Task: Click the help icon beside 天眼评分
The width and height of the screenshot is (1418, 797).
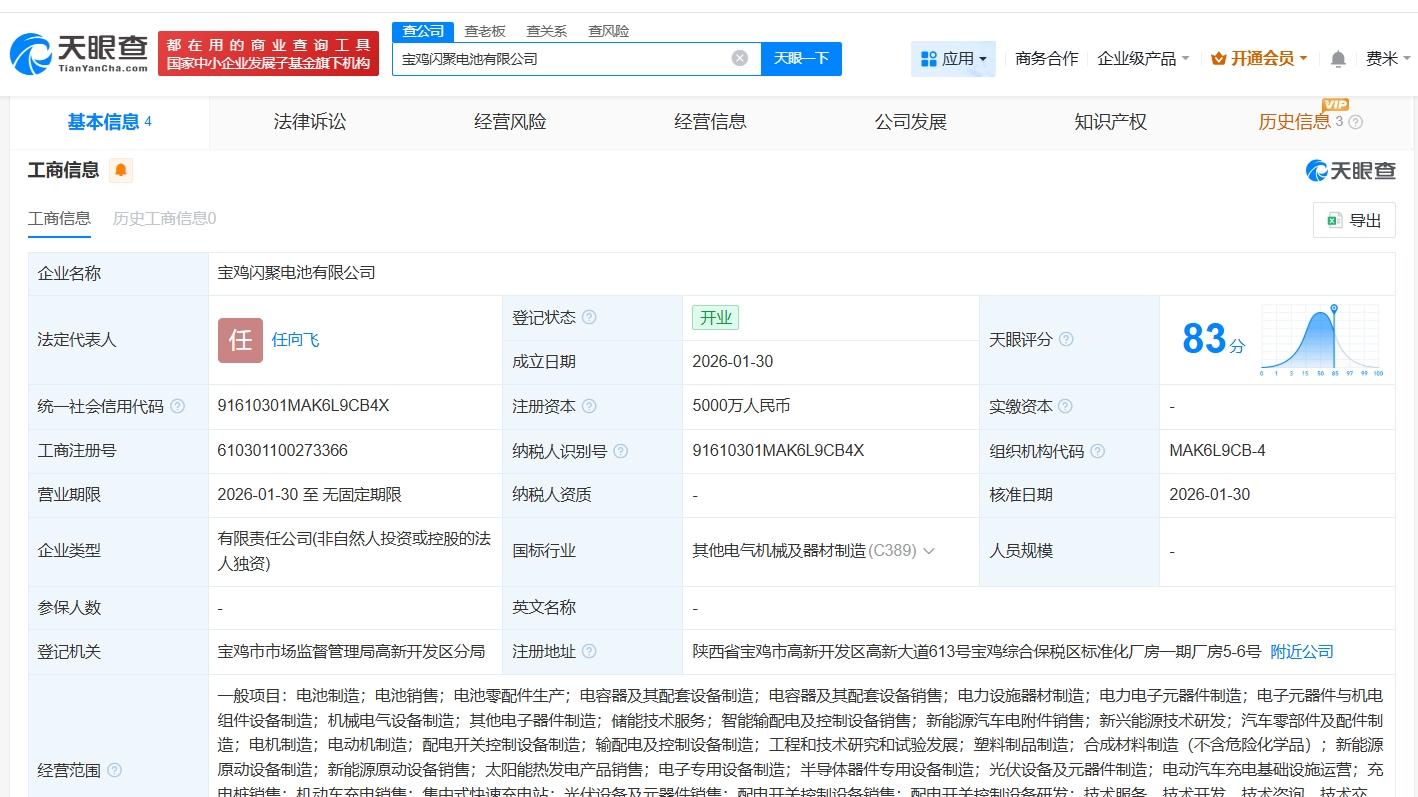Action: point(1066,340)
